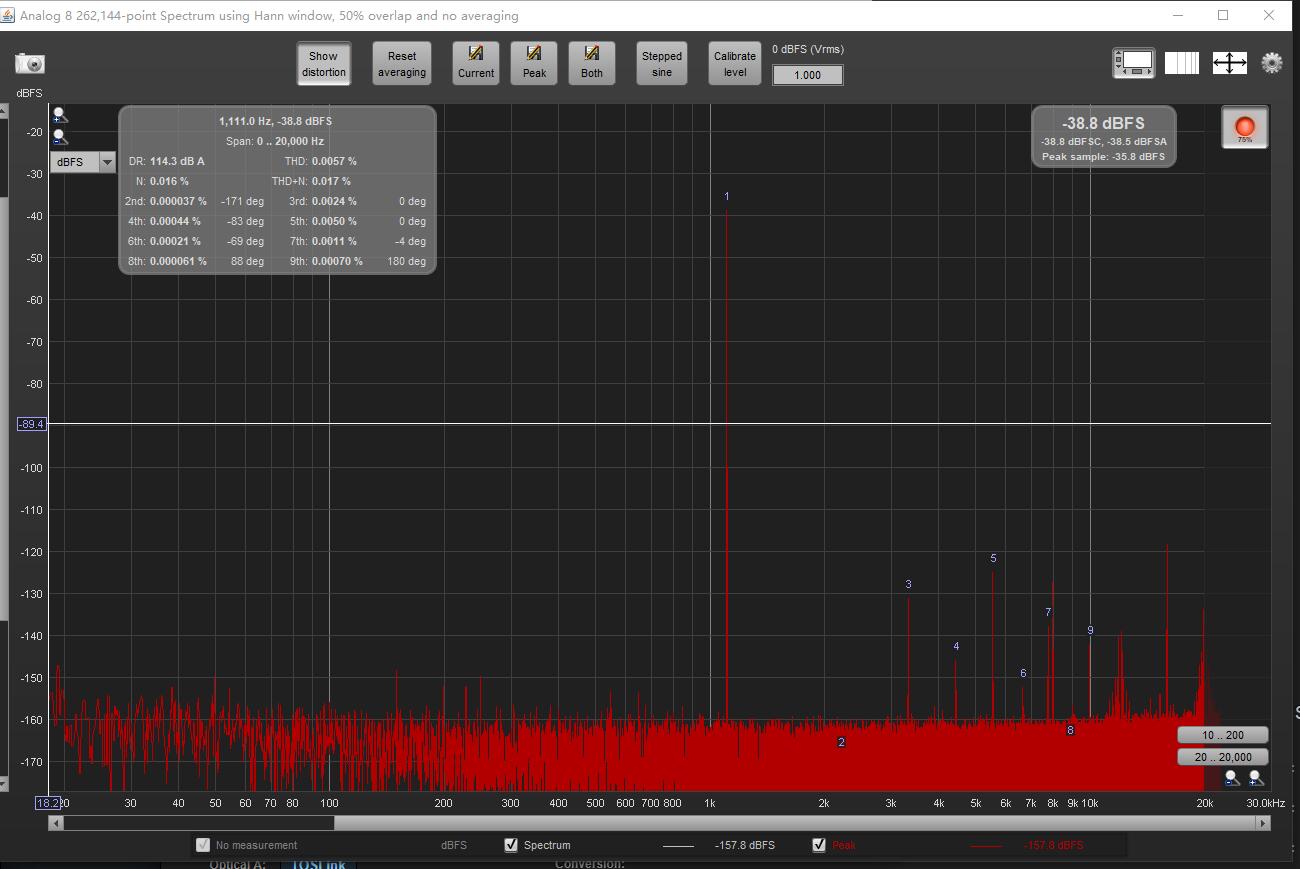The width and height of the screenshot is (1300, 869).
Task: Toggle the Spectrum trace checkbox
Action: click(512, 845)
